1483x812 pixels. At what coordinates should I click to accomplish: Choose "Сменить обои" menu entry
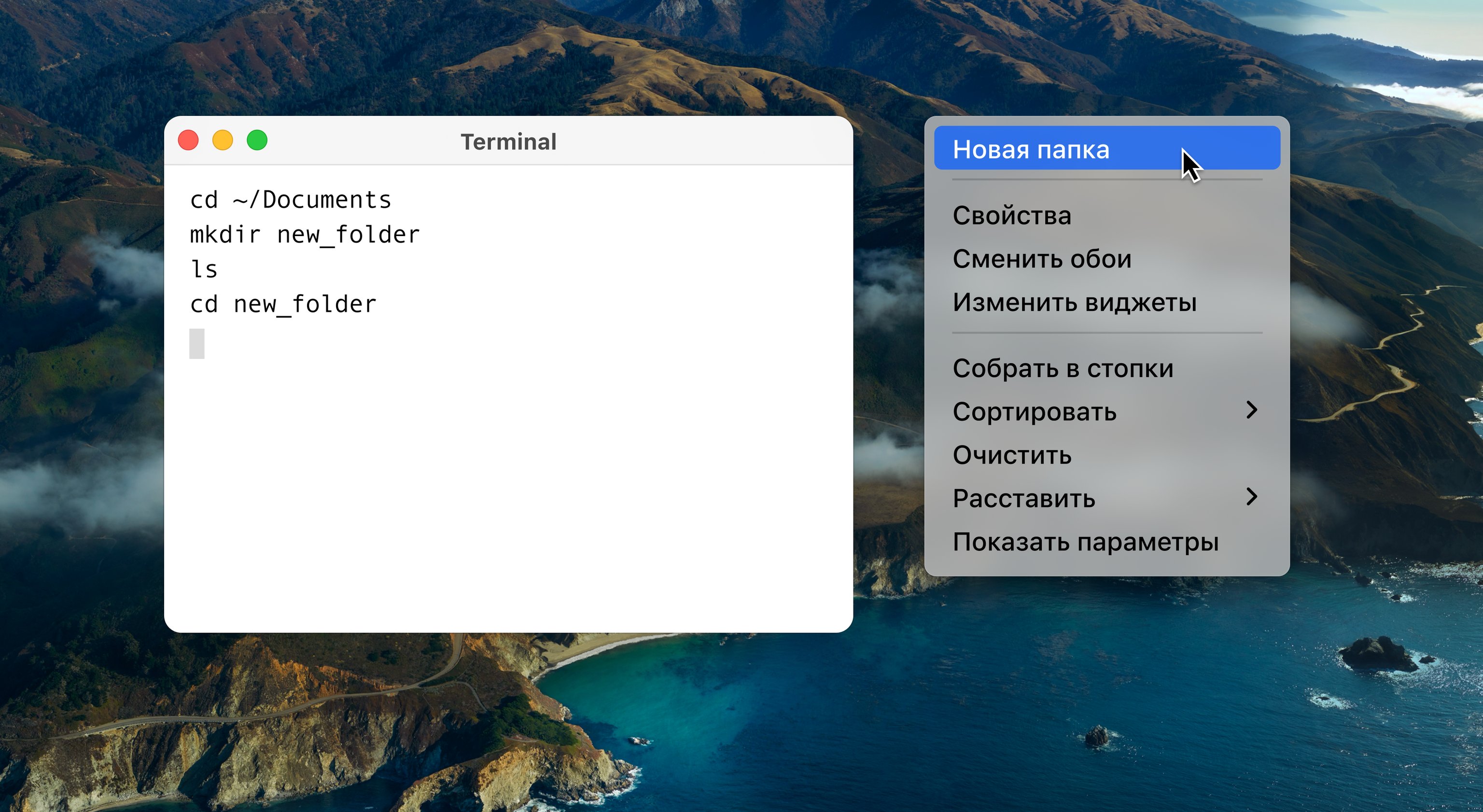pyautogui.click(x=1106, y=259)
